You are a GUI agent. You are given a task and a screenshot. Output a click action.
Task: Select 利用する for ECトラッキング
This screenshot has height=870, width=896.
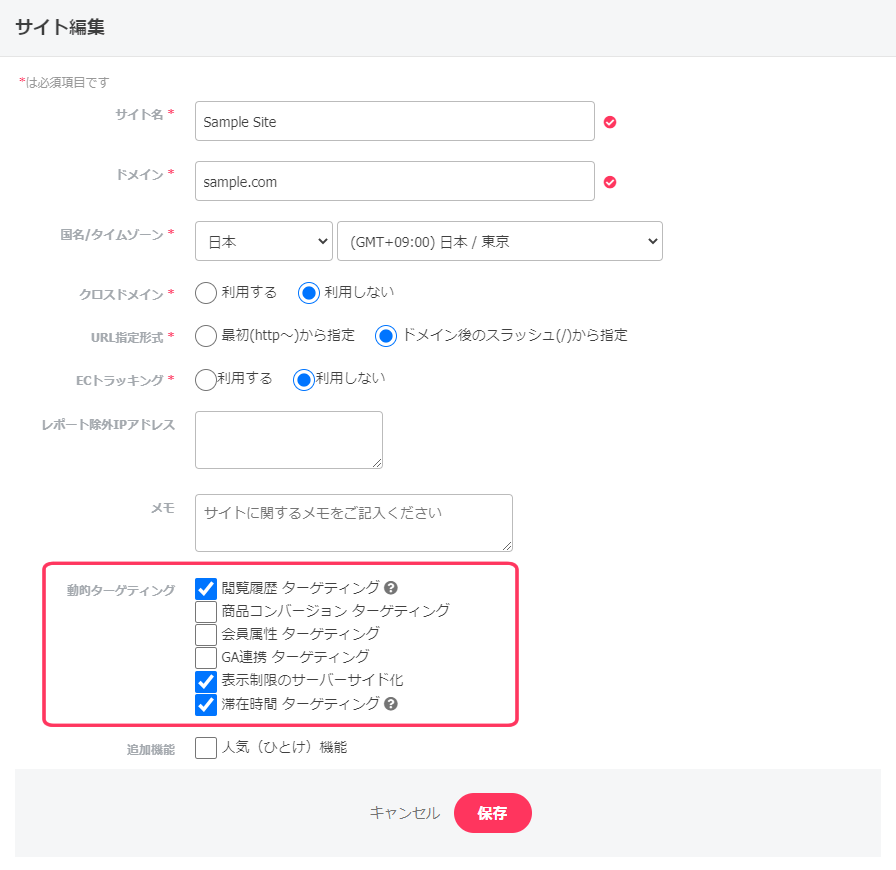pos(206,379)
